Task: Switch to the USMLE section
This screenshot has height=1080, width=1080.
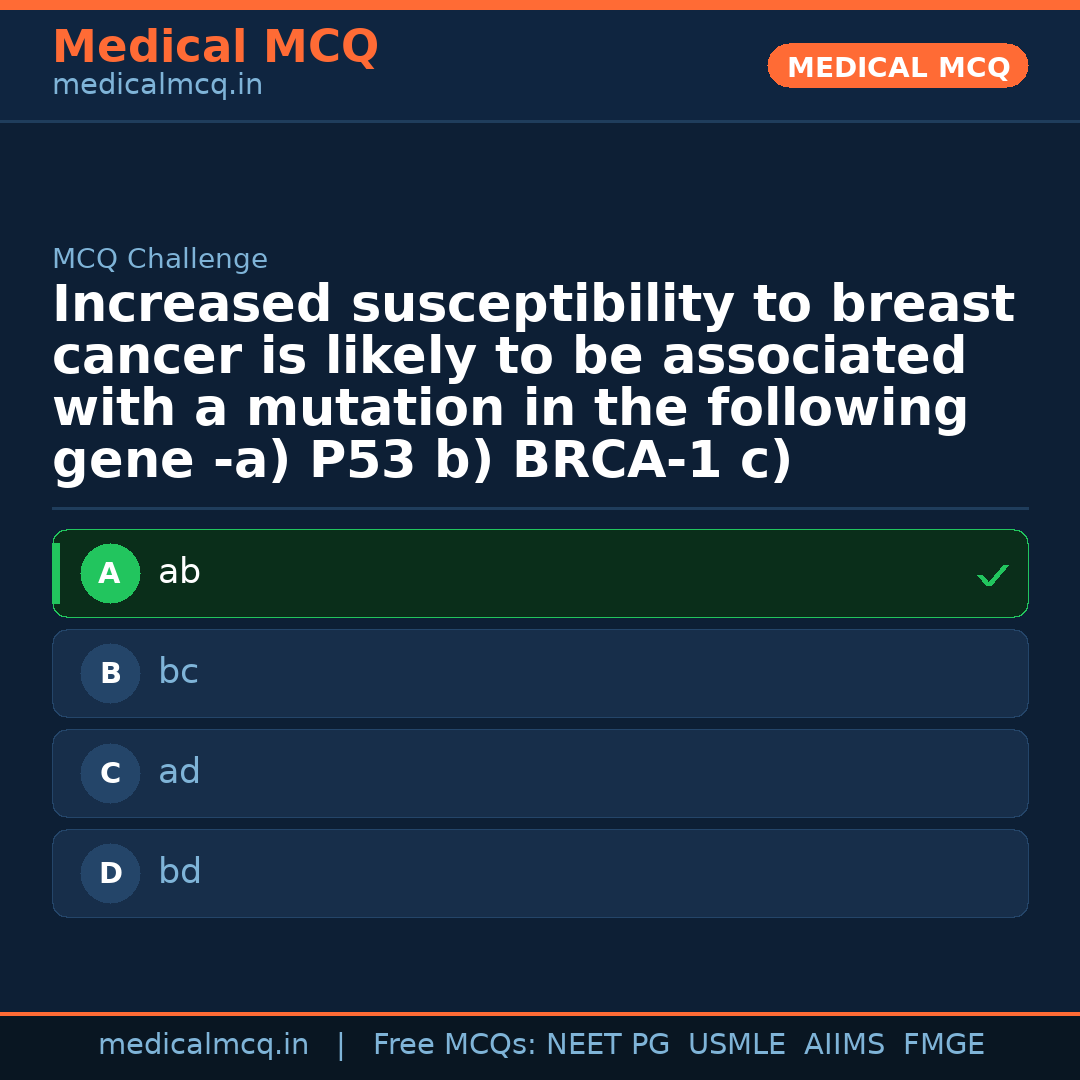Action: (x=737, y=1044)
